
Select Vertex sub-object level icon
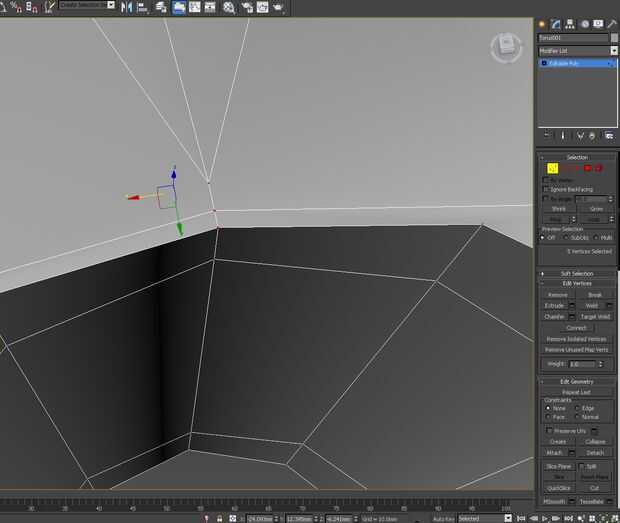tap(552, 168)
